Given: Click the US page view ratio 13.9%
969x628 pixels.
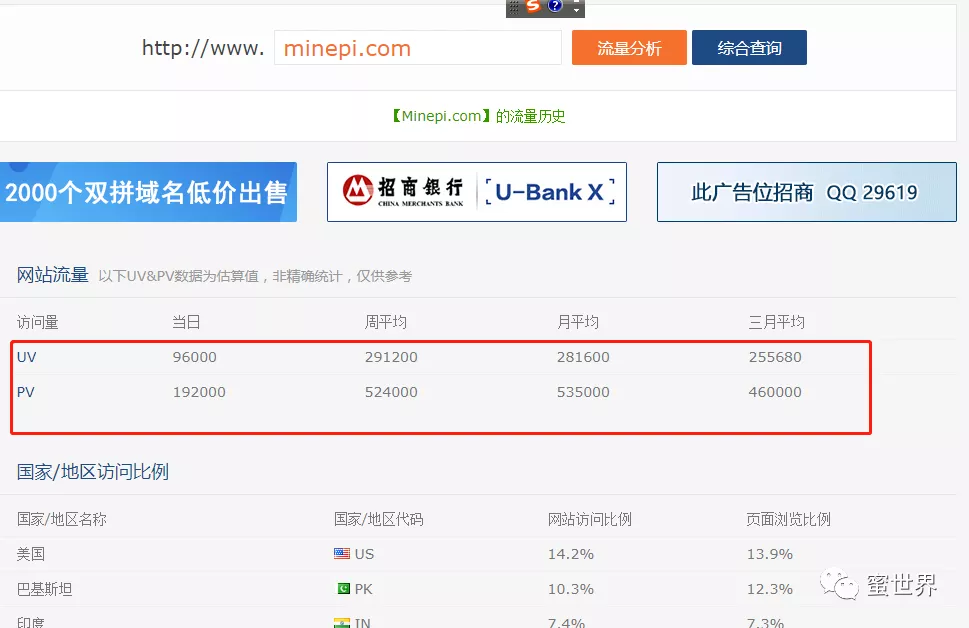Looking at the screenshot, I should pos(769,554).
